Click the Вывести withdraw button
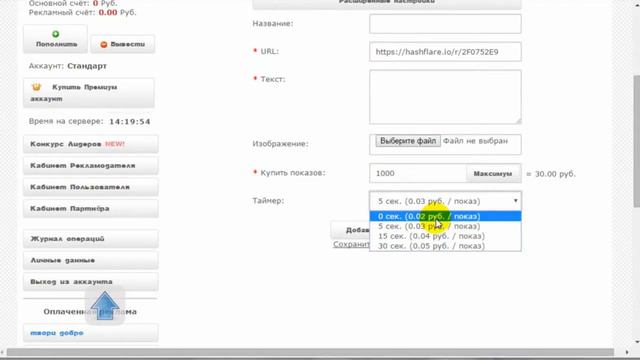The width and height of the screenshot is (640, 360). click(123, 44)
